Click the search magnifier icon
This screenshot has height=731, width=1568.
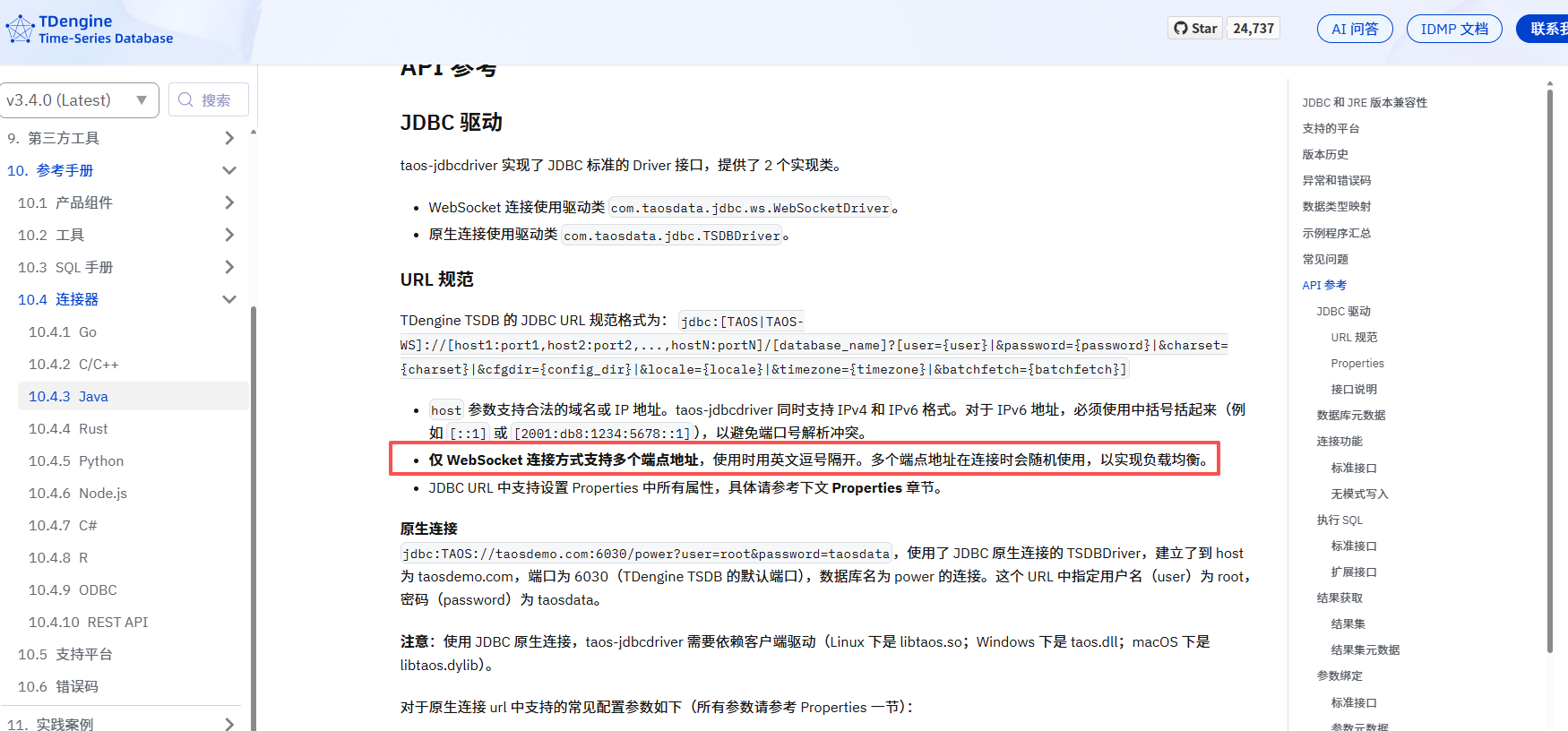pos(185,100)
